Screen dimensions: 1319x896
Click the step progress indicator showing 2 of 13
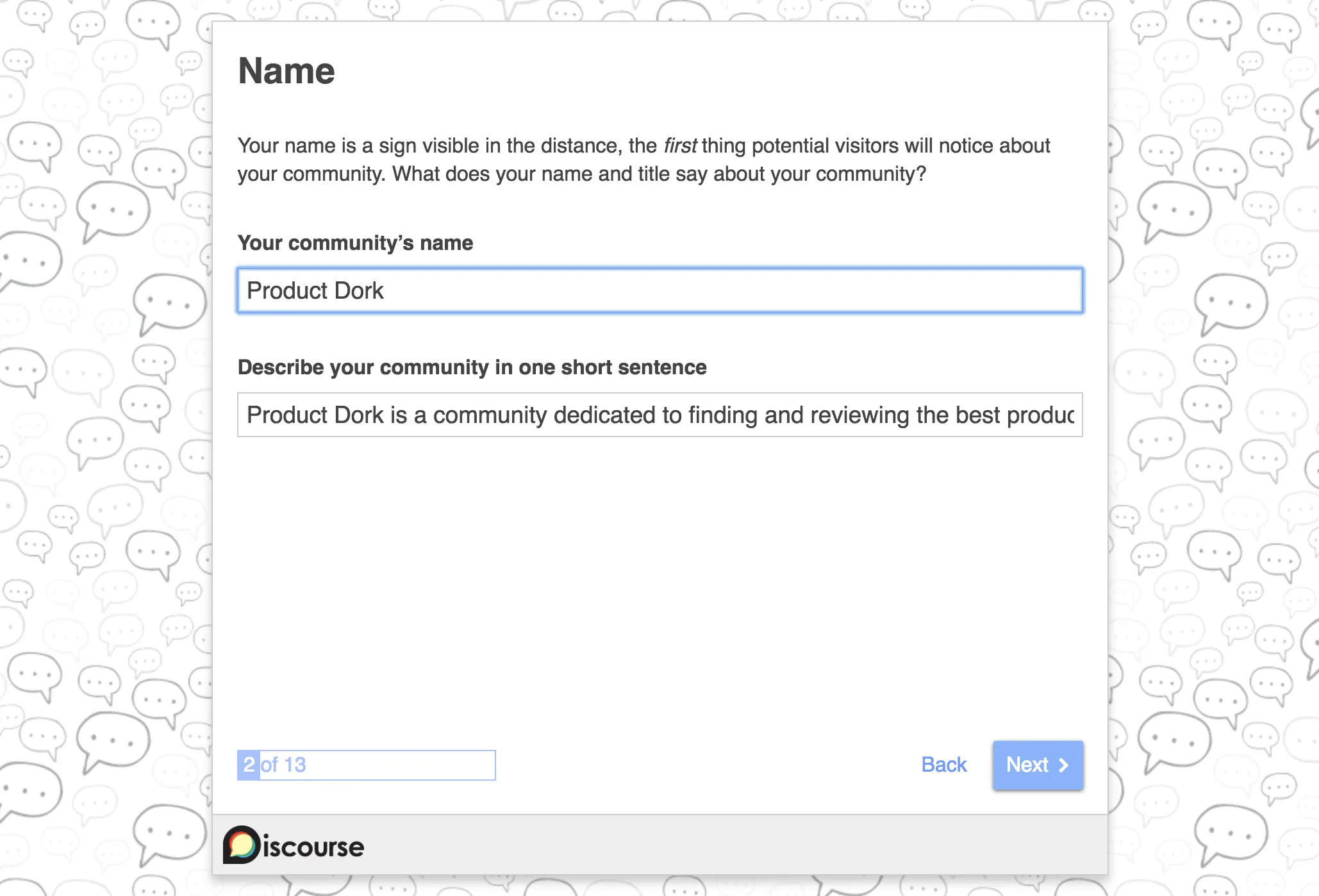tap(366, 765)
